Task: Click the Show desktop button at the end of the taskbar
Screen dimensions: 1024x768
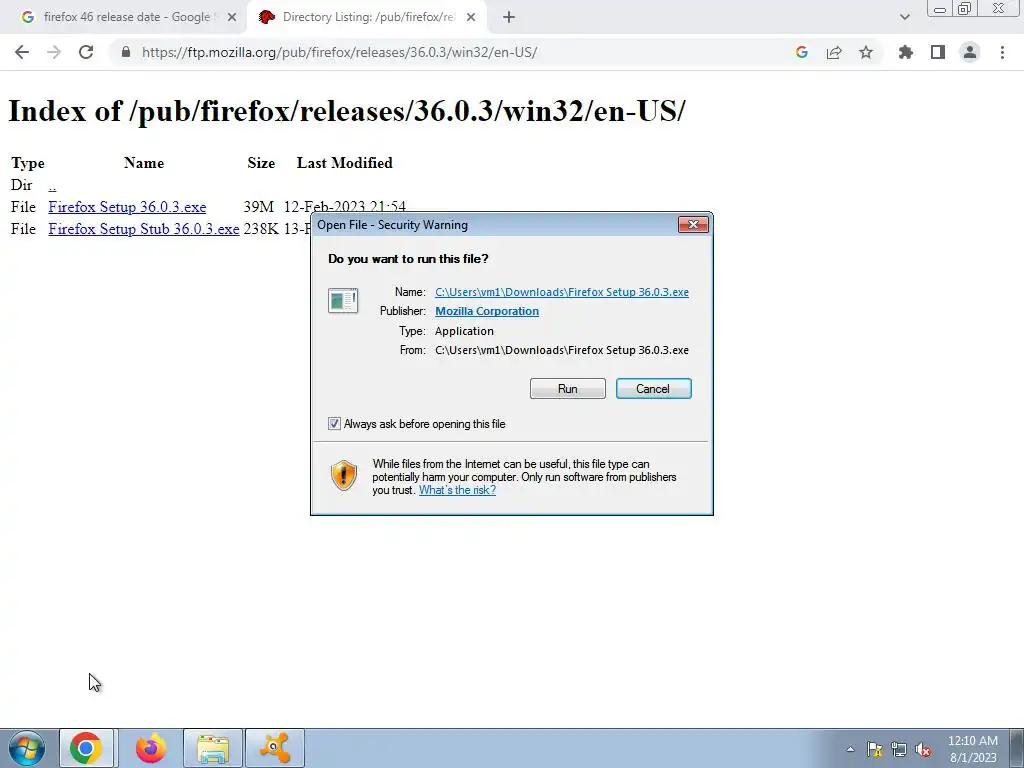Action: tap(1017, 748)
